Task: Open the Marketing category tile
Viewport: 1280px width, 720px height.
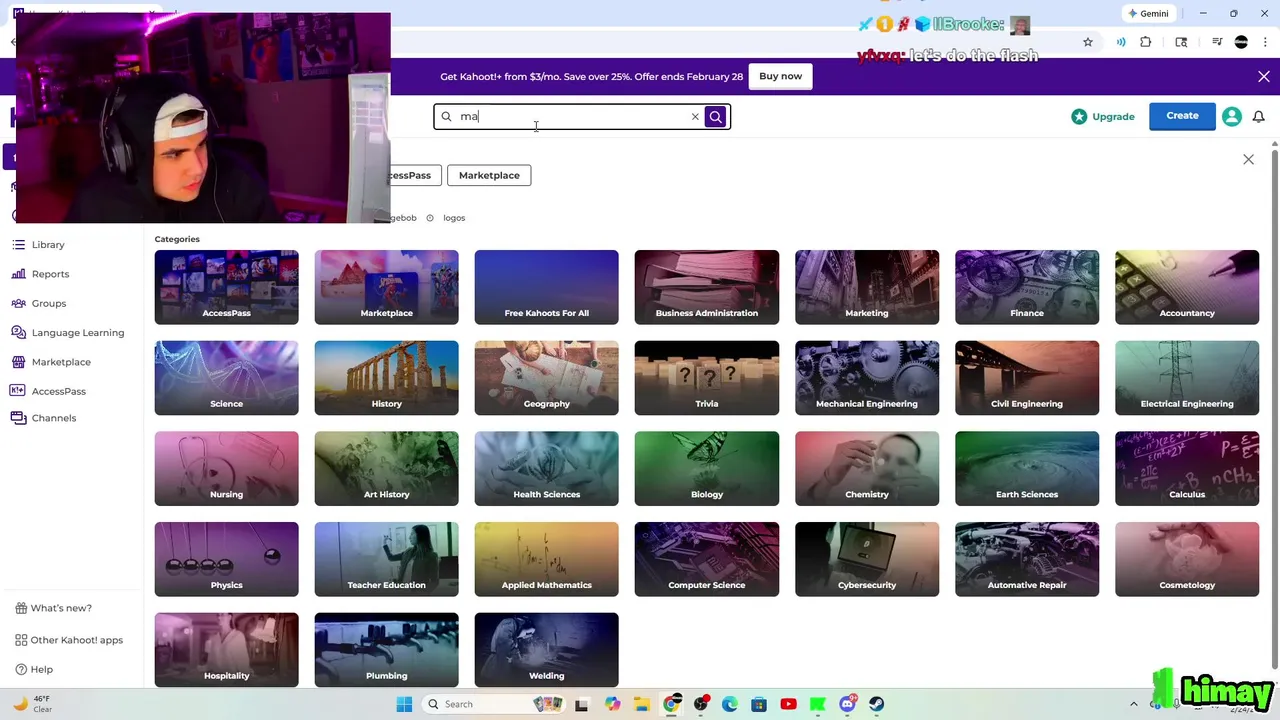Action: (x=866, y=287)
